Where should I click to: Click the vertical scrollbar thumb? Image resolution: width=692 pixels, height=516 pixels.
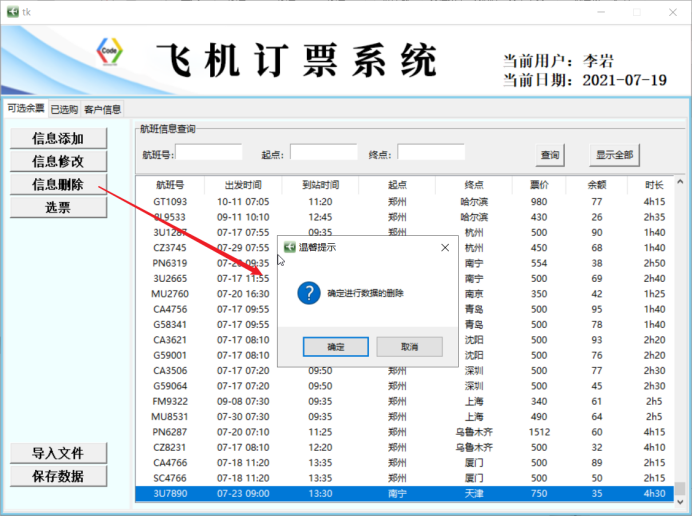pyautogui.click(x=680, y=488)
